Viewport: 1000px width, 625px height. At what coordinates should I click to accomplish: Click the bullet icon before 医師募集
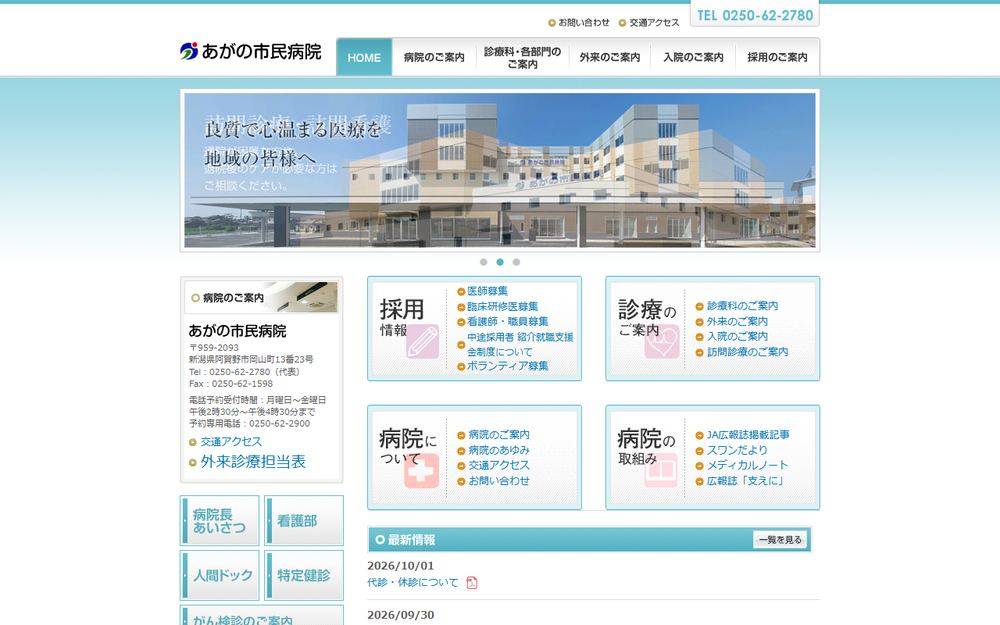(x=461, y=292)
